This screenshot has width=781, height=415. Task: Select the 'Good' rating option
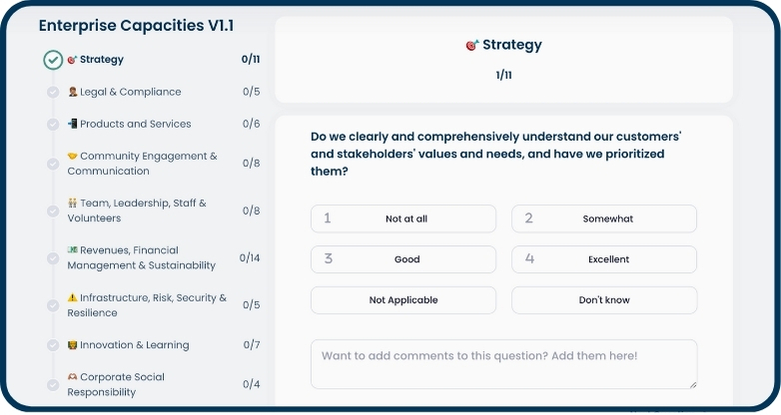(403, 259)
